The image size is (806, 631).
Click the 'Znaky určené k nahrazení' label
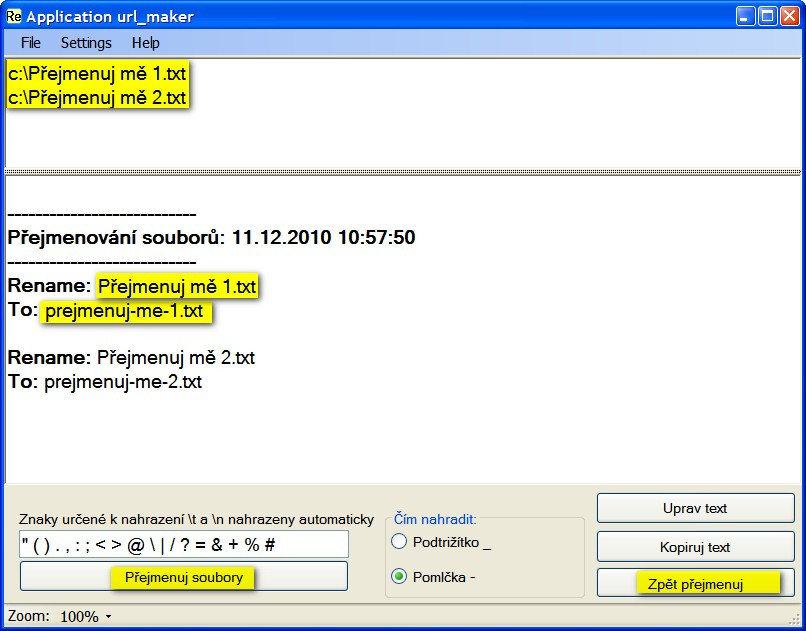pos(196,519)
